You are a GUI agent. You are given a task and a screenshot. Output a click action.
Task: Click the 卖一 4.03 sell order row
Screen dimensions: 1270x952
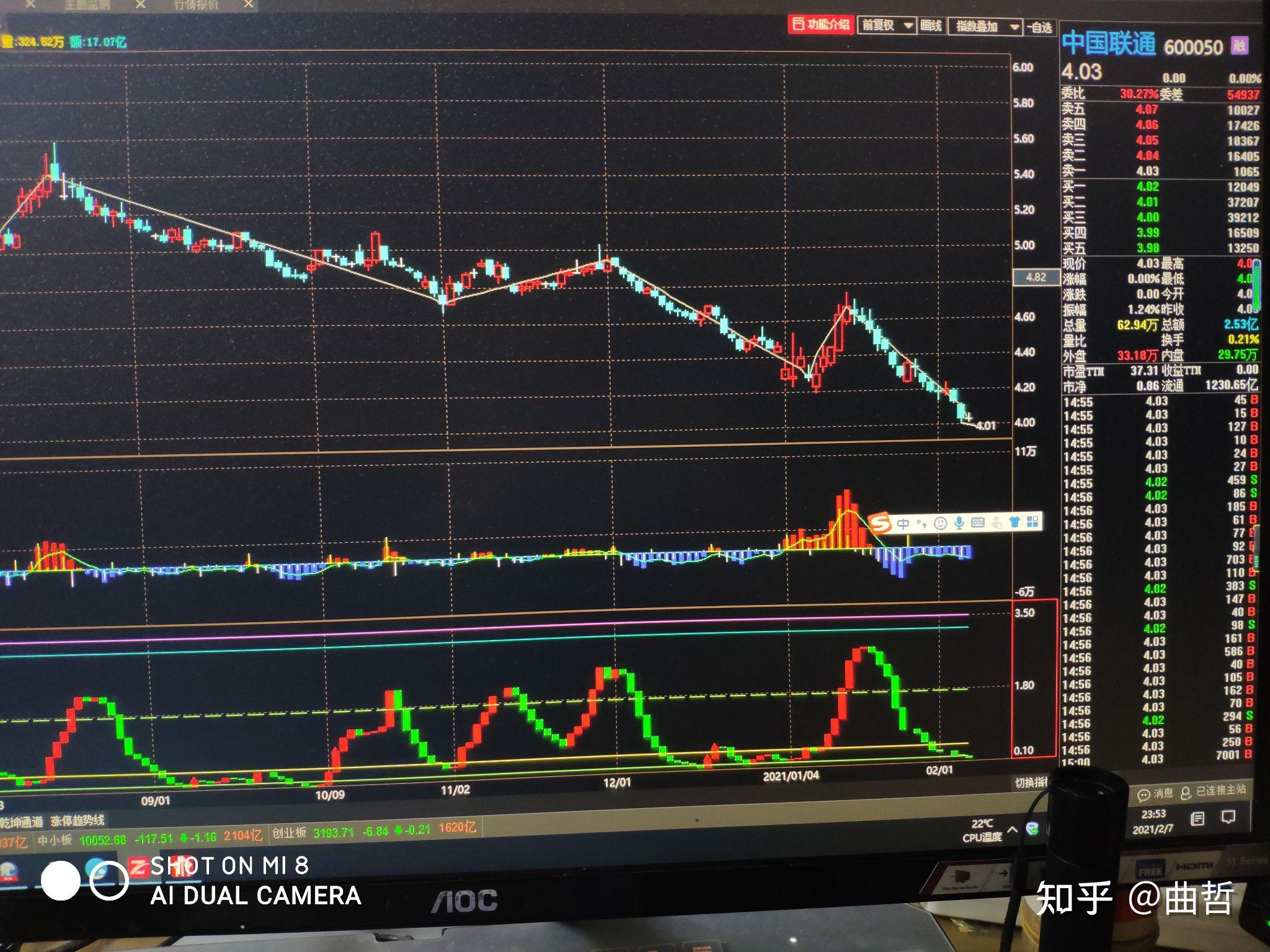(x=1160, y=171)
